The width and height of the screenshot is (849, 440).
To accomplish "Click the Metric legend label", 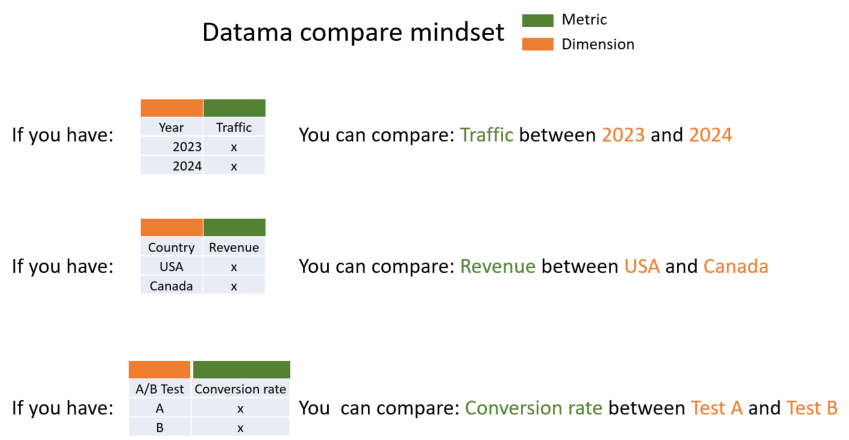I will tap(584, 19).
